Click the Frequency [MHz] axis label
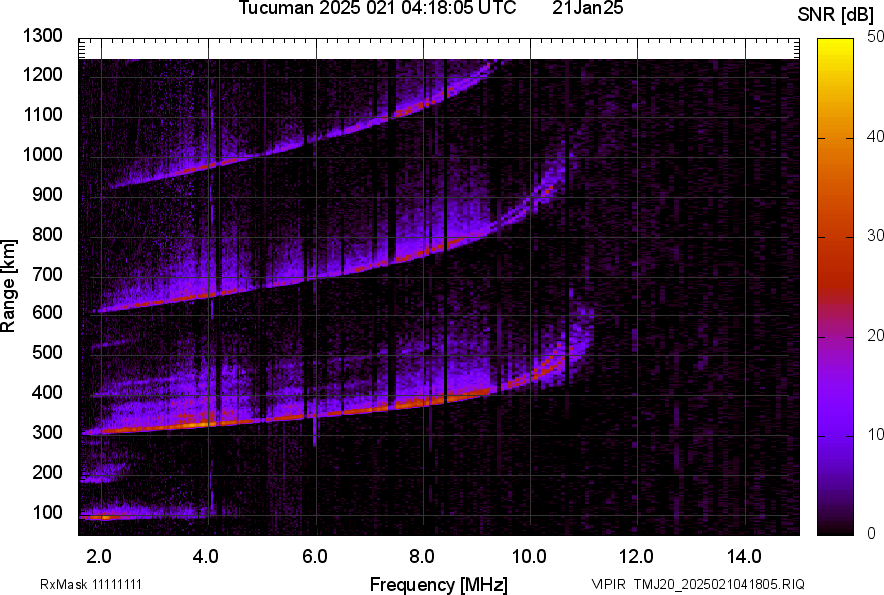The height and width of the screenshot is (595, 884). [x=438, y=584]
